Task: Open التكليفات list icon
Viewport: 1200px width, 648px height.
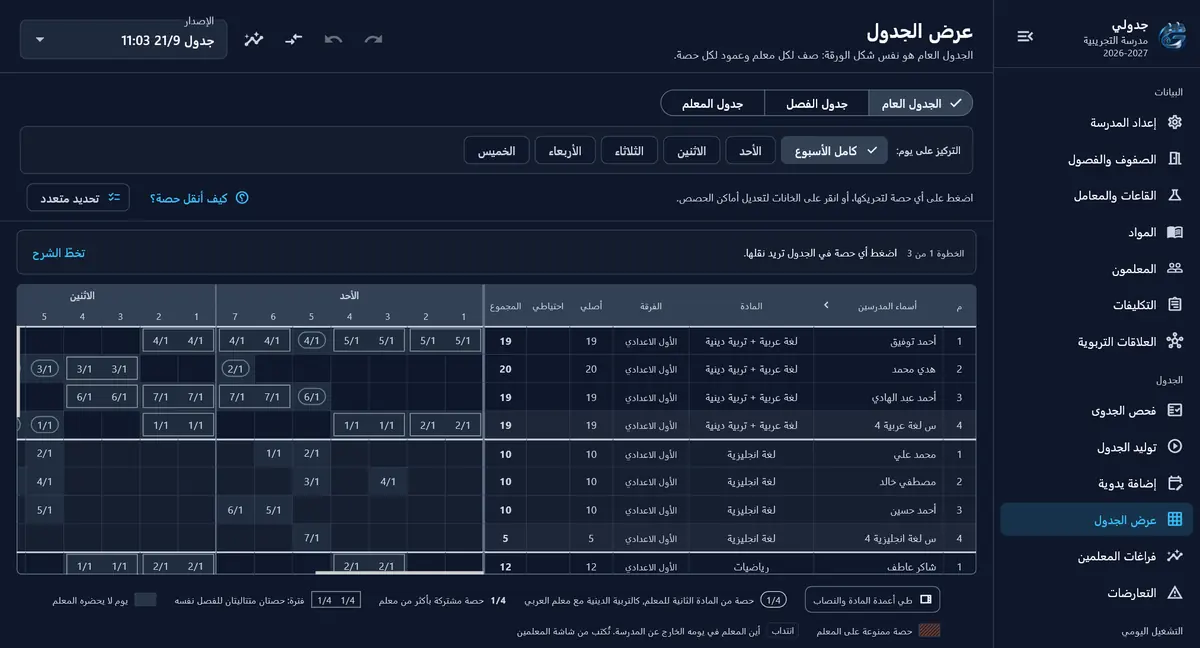Action: pos(1175,305)
